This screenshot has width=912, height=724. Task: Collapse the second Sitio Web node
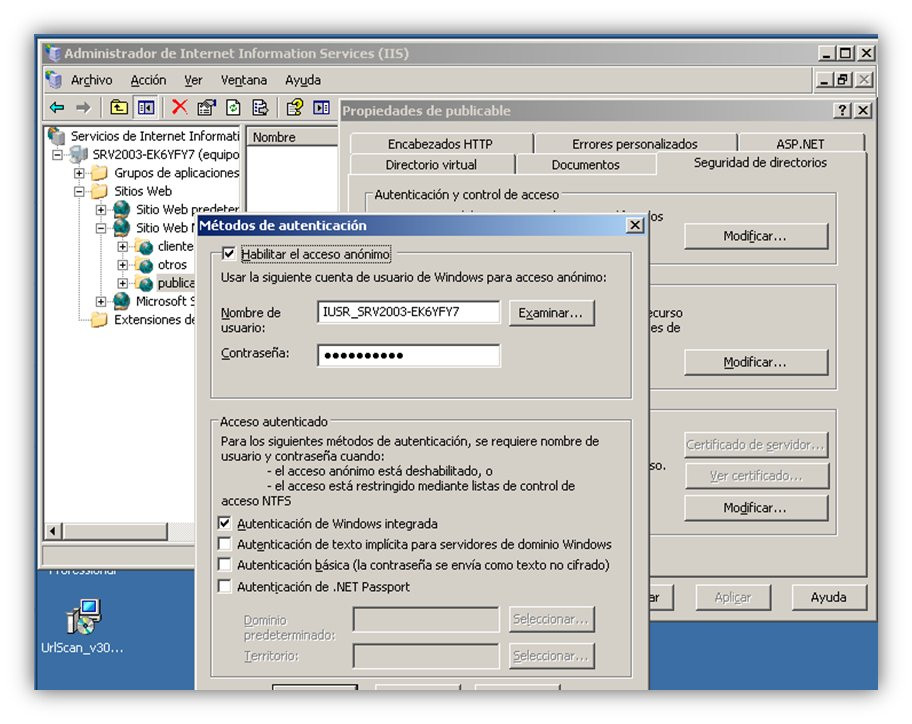101,228
